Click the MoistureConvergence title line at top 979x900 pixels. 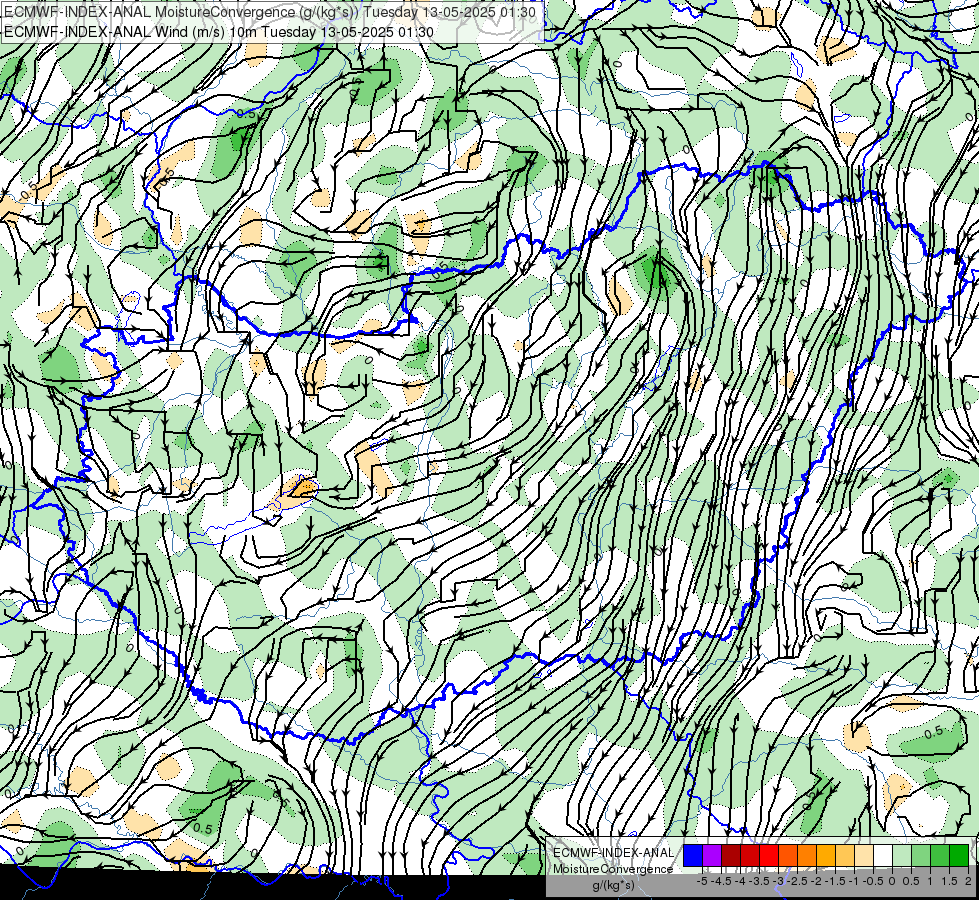point(270,12)
